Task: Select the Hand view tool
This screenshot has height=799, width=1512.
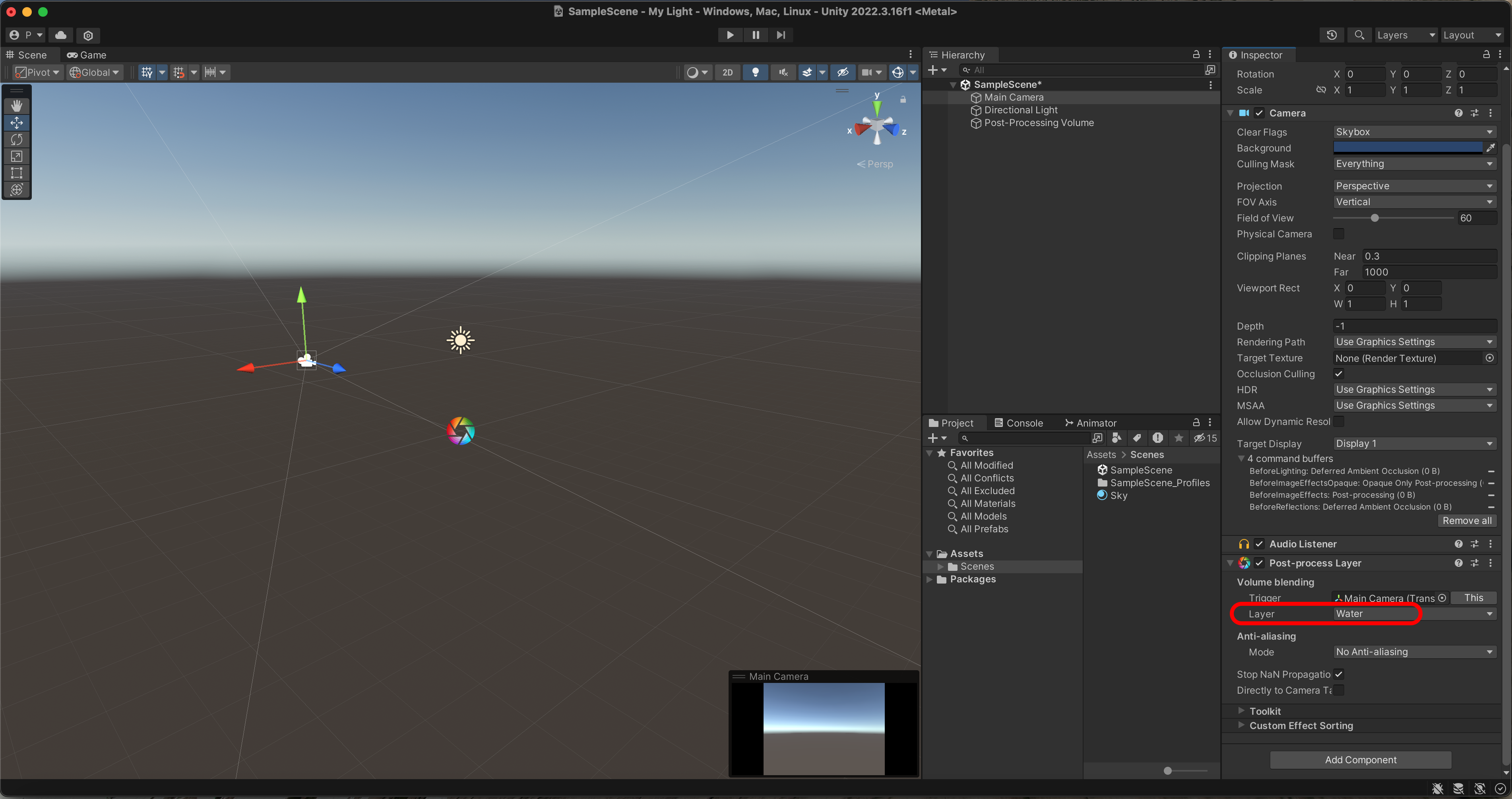Action: (16, 106)
